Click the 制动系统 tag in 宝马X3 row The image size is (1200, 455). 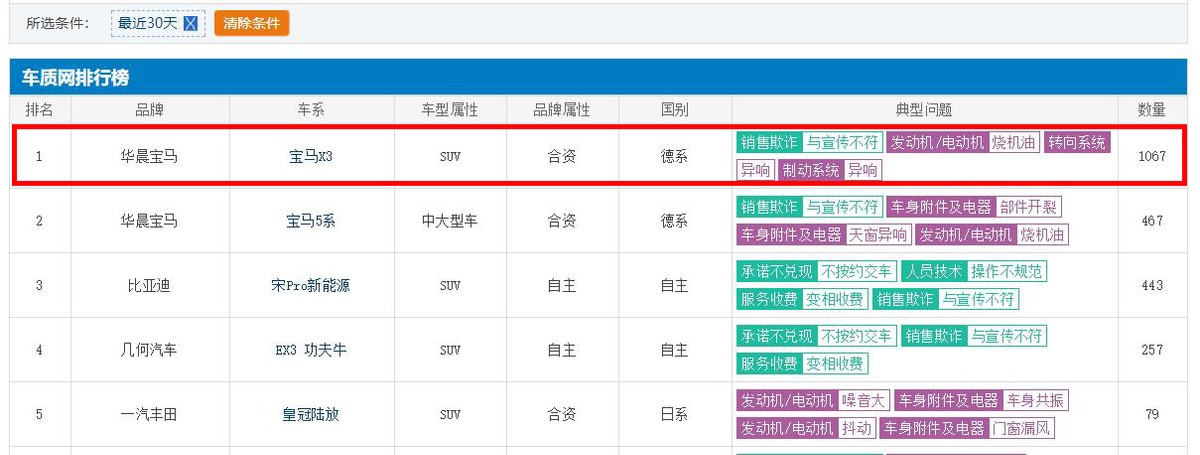(811, 171)
